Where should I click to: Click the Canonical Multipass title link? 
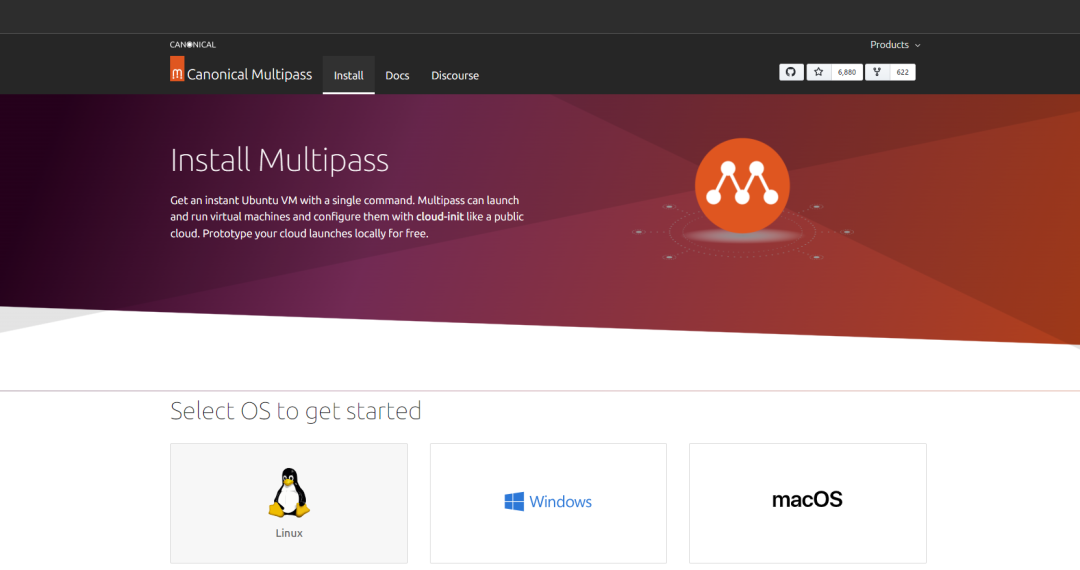[249, 74]
